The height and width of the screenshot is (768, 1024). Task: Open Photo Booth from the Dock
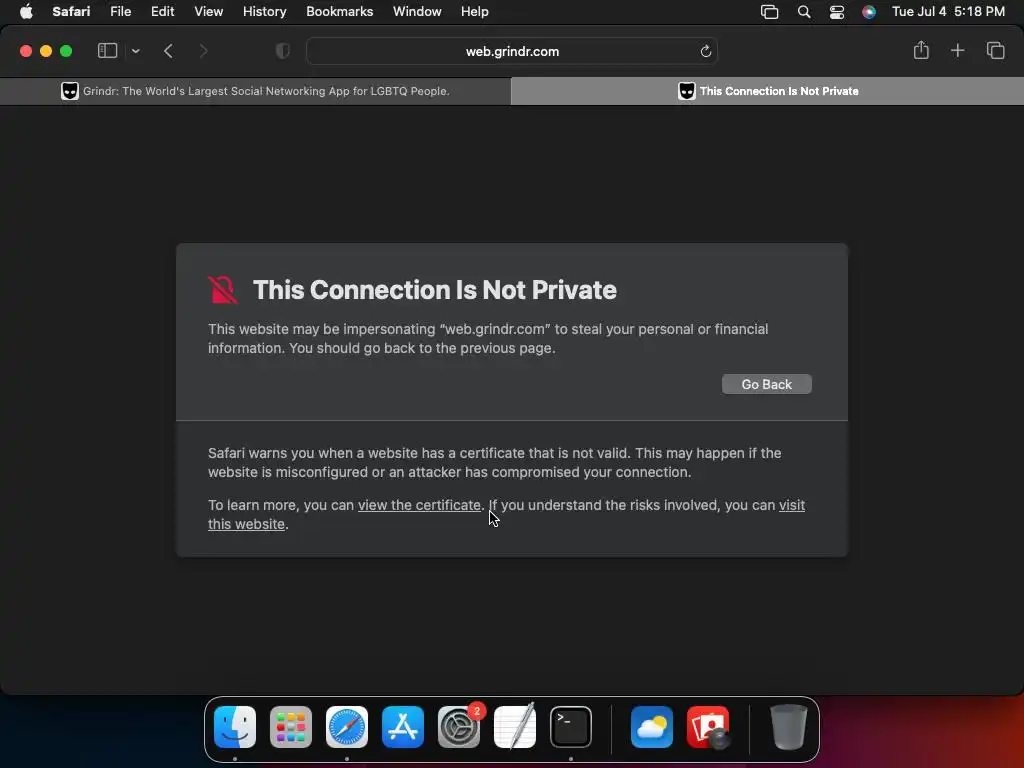tap(708, 727)
